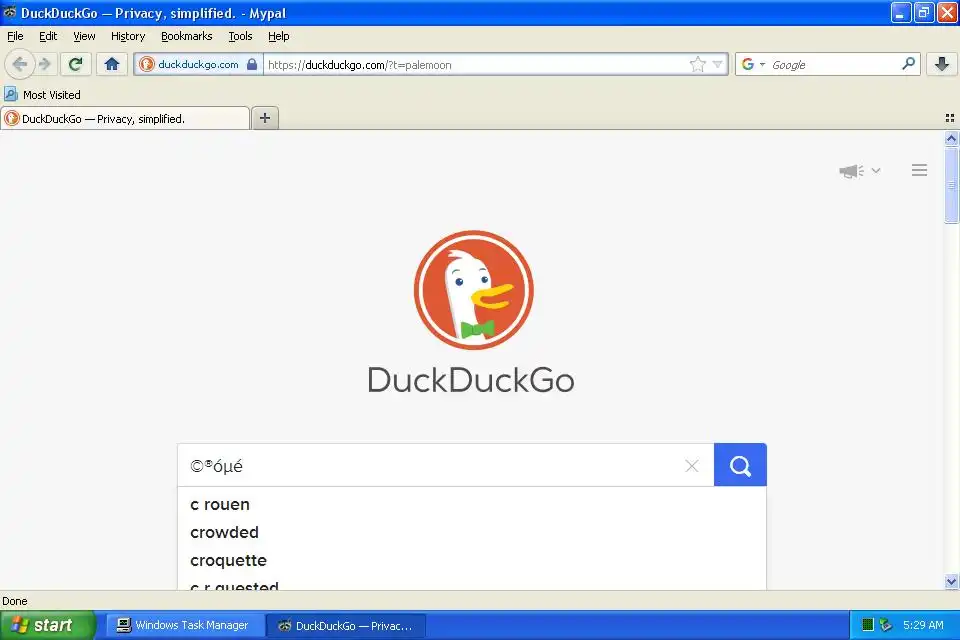The width and height of the screenshot is (960, 640).
Task: Click the Mypal raccoon title bar icon
Action: [x=10, y=12]
